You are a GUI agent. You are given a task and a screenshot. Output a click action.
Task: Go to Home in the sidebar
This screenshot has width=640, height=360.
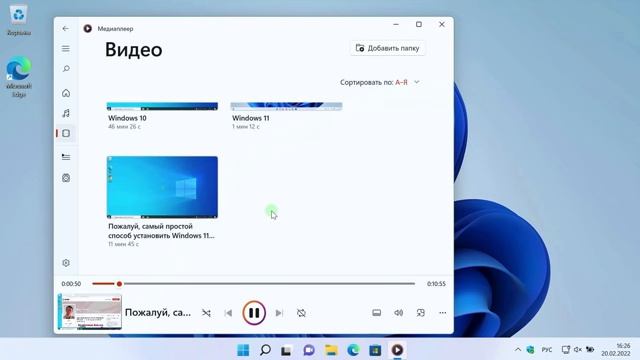66,93
